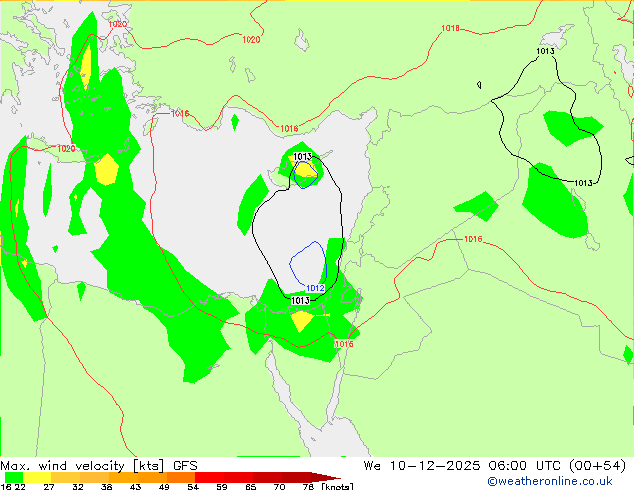The height and width of the screenshot is (490, 634).
Task: Click the date 'We 10-12-2025 06:00 UTC (00+54)'
Action: tap(494, 465)
